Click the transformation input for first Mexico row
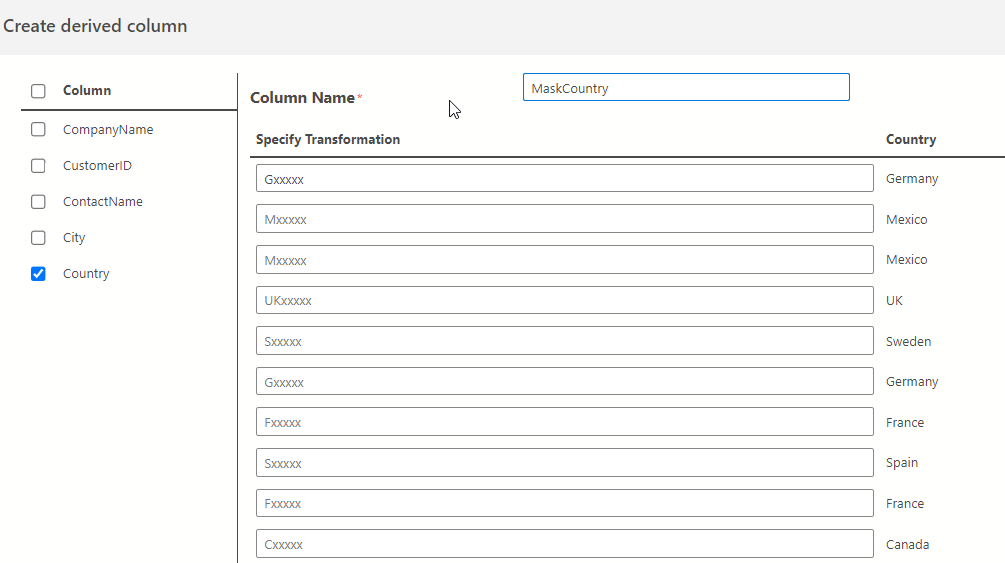The image size is (1005, 563). [x=564, y=219]
